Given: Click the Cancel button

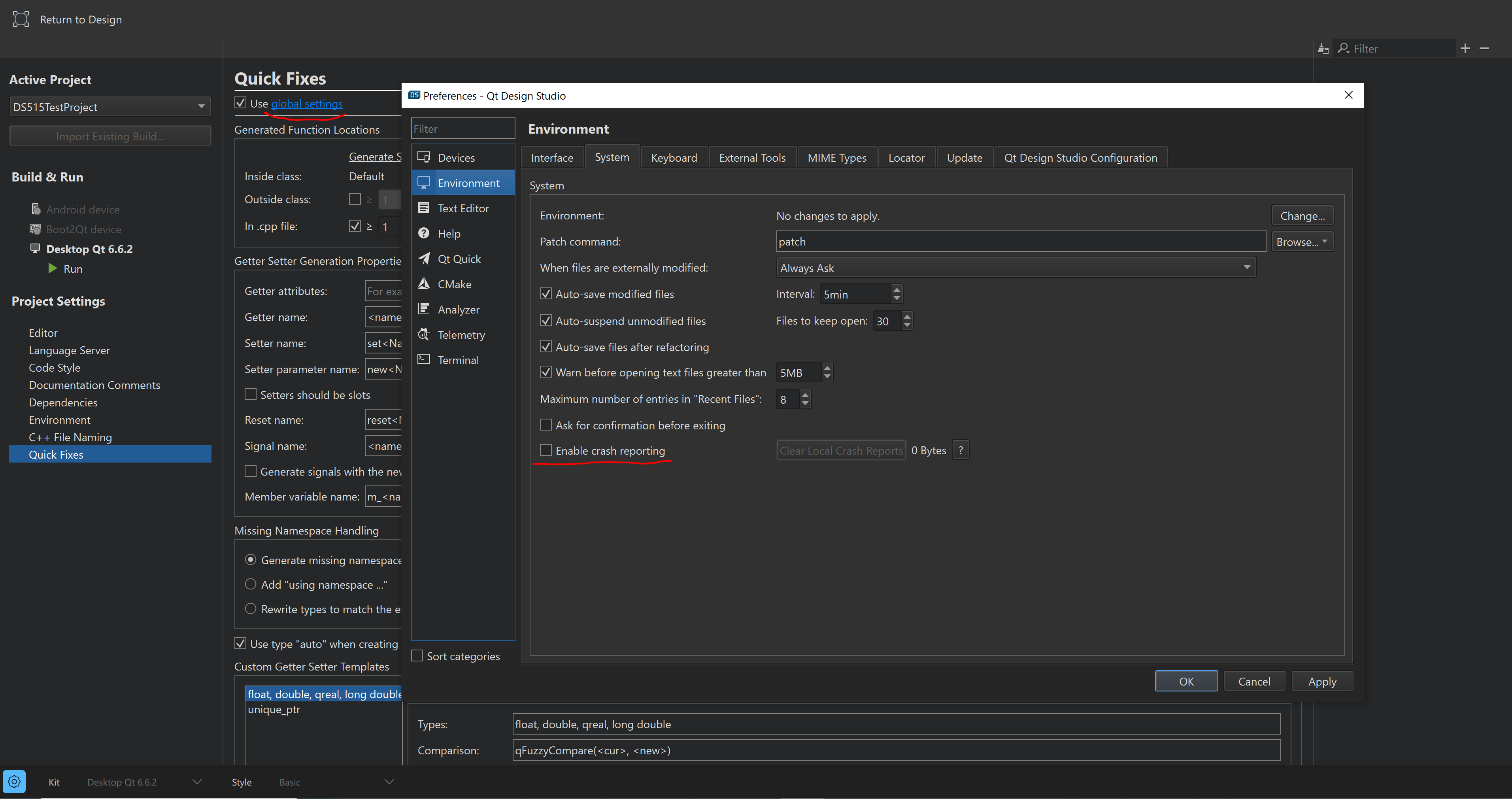Looking at the screenshot, I should click(1254, 681).
